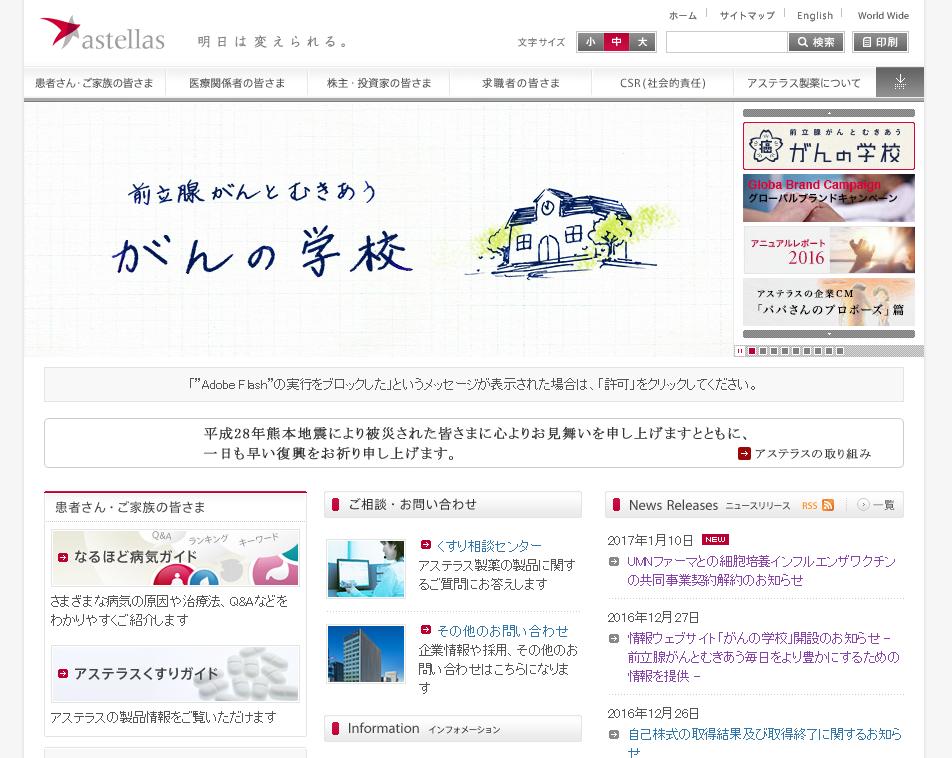Pause the banner slideshow
This screenshot has width=952, height=758.
[740, 351]
